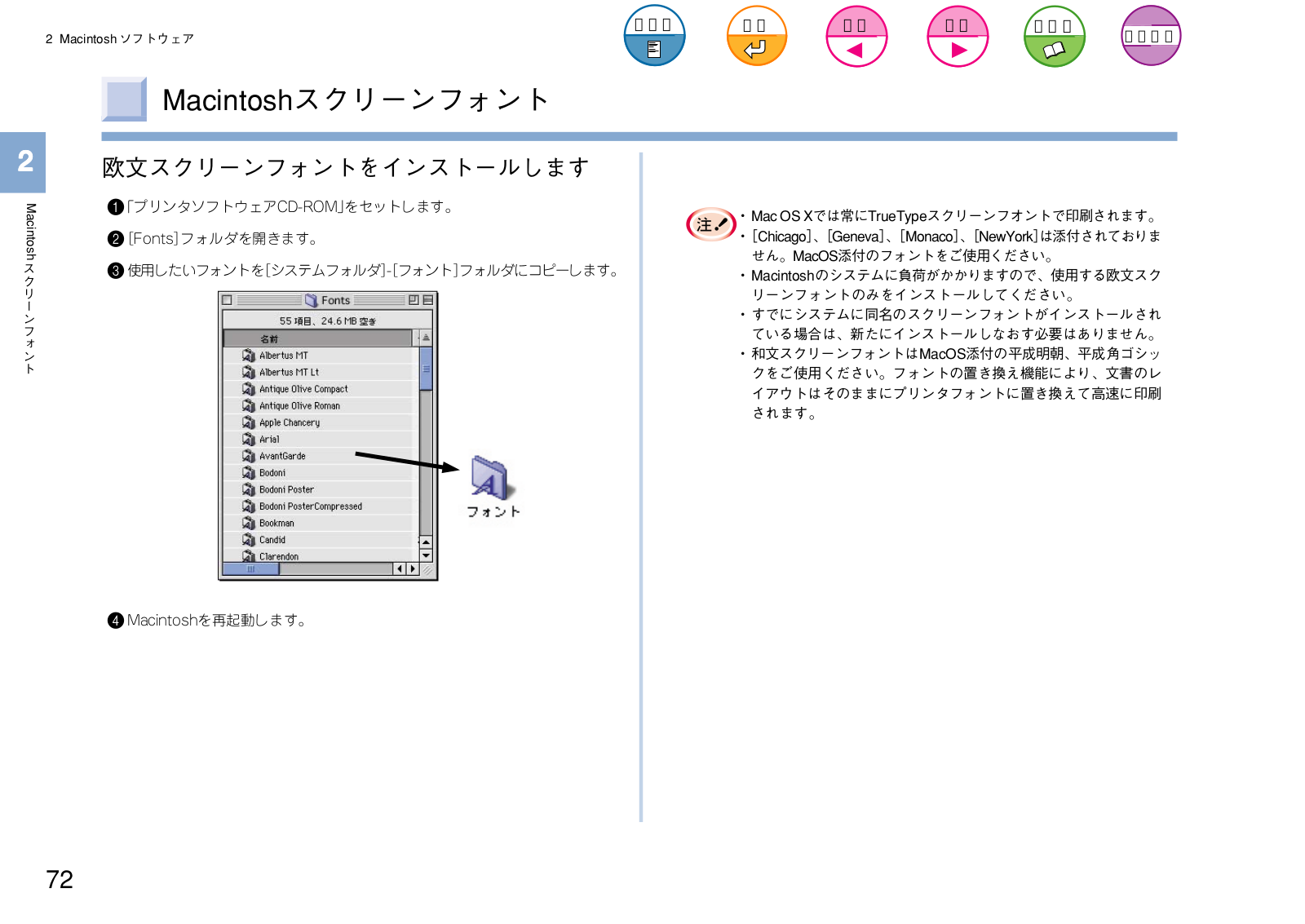Click the Apple Chancery font suitcase icon

249,422
